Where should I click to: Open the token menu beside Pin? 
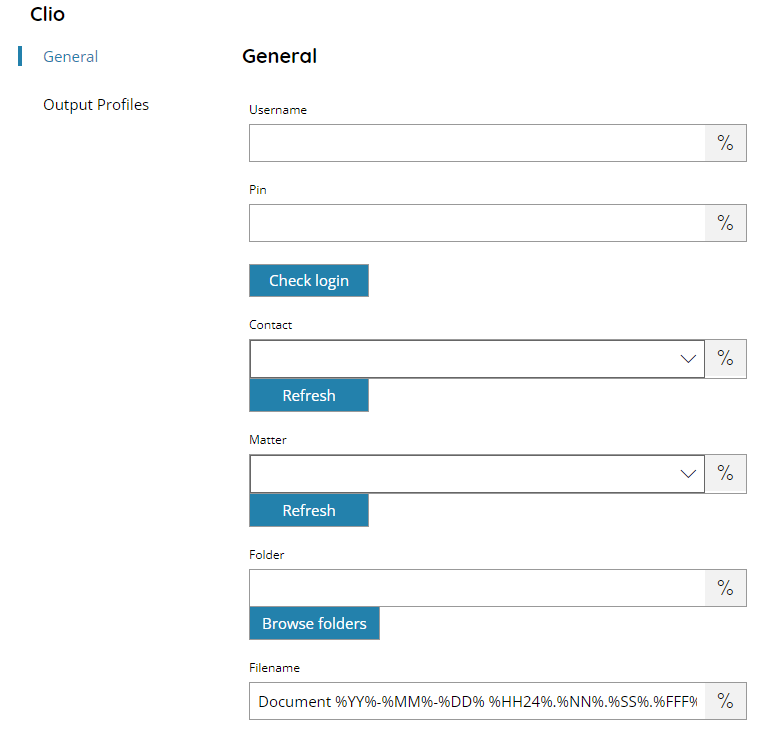(x=725, y=223)
